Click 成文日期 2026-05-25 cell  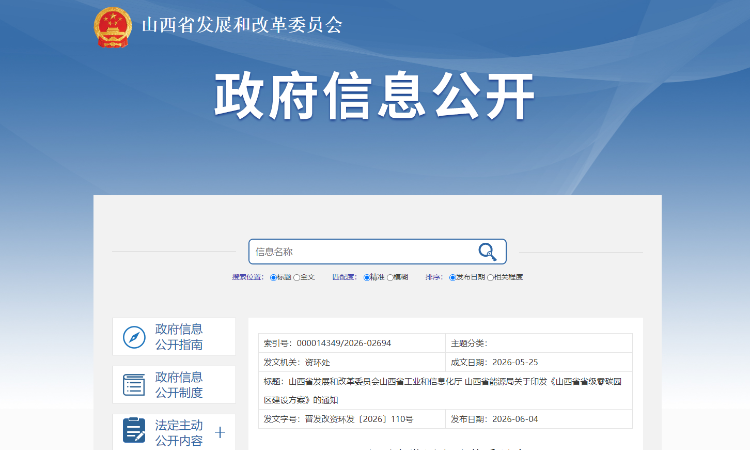pos(539,362)
